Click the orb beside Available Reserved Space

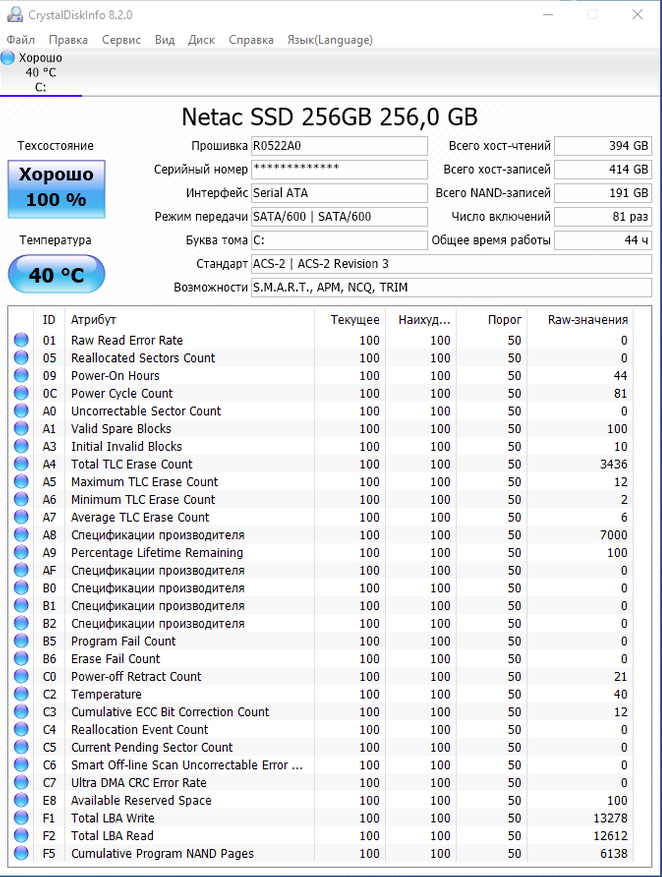point(21,801)
